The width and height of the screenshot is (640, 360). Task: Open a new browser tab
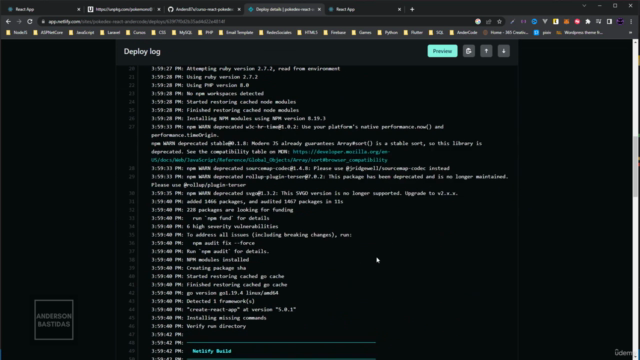(412, 9)
